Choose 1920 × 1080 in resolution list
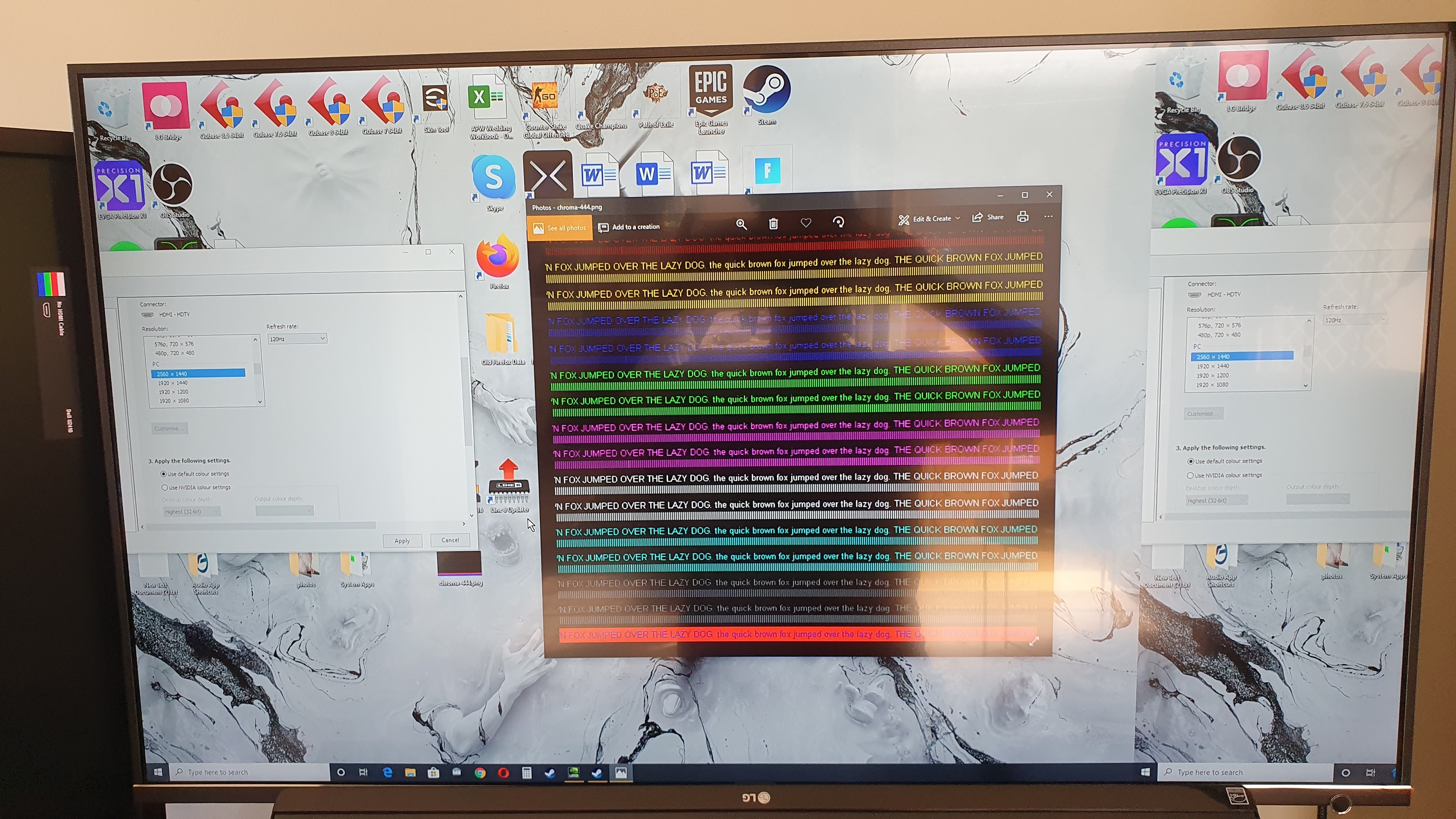 pyautogui.click(x=174, y=401)
